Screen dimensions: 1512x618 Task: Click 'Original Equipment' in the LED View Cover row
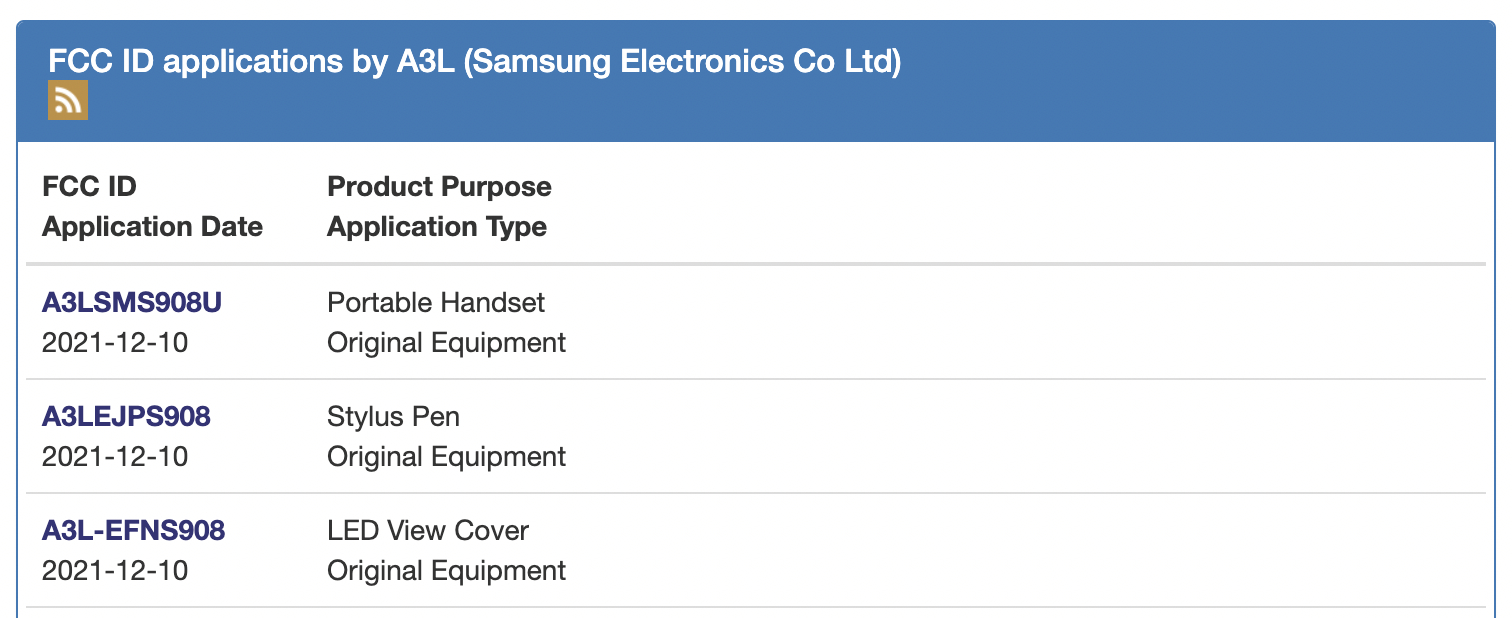(x=446, y=571)
